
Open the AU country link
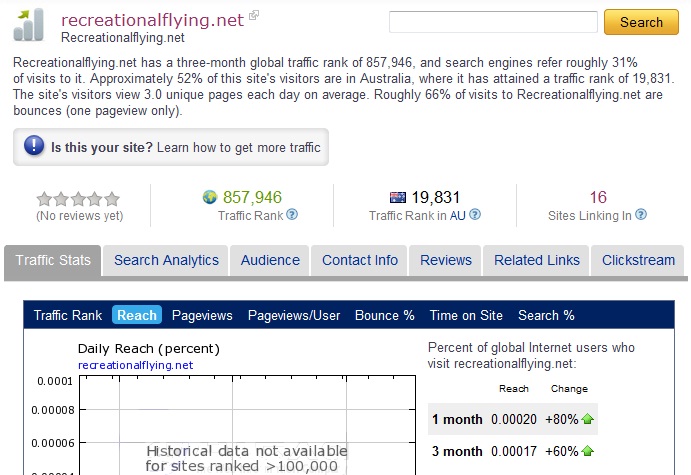click(457, 215)
